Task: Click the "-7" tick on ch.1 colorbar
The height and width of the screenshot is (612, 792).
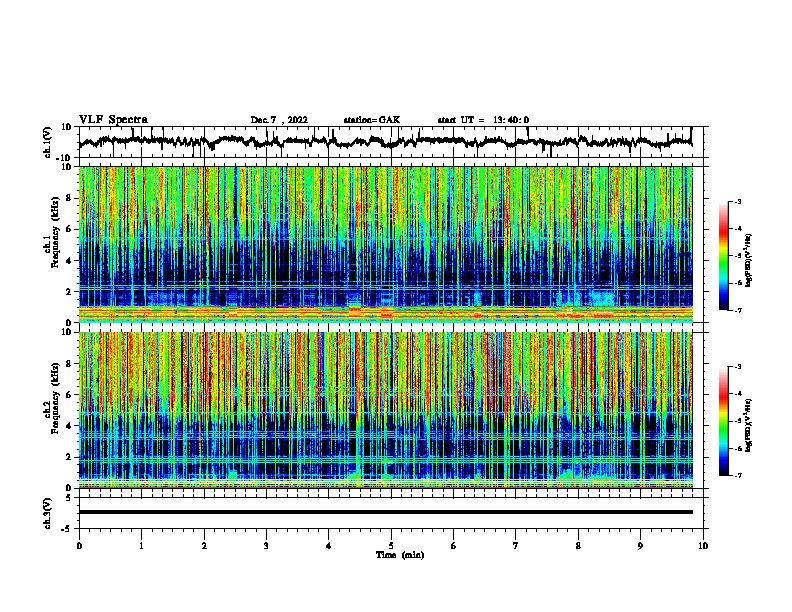Action: (737, 310)
